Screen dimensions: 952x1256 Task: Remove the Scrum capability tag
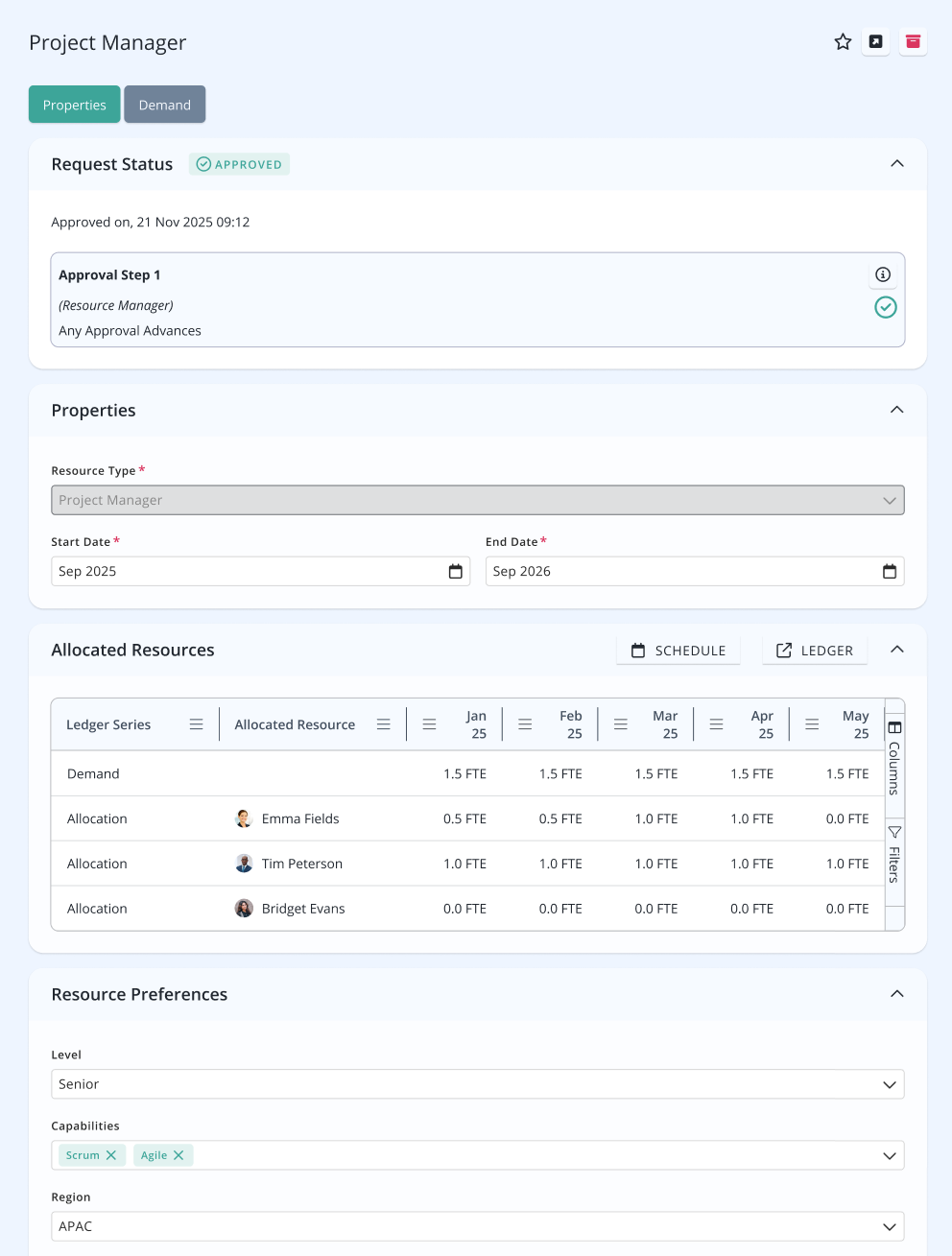click(x=111, y=1155)
